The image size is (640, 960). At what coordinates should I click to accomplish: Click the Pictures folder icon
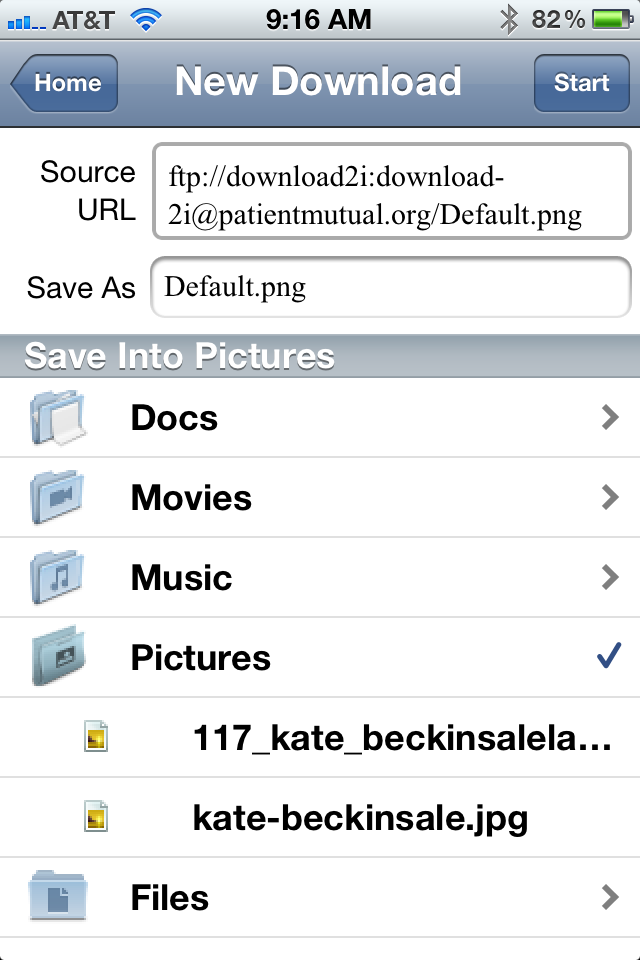coord(57,657)
